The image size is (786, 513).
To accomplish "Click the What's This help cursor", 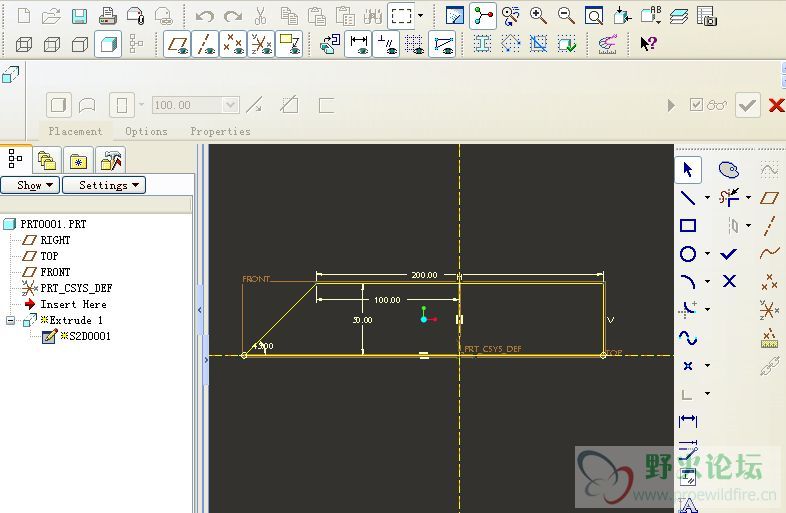I will [x=648, y=44].
